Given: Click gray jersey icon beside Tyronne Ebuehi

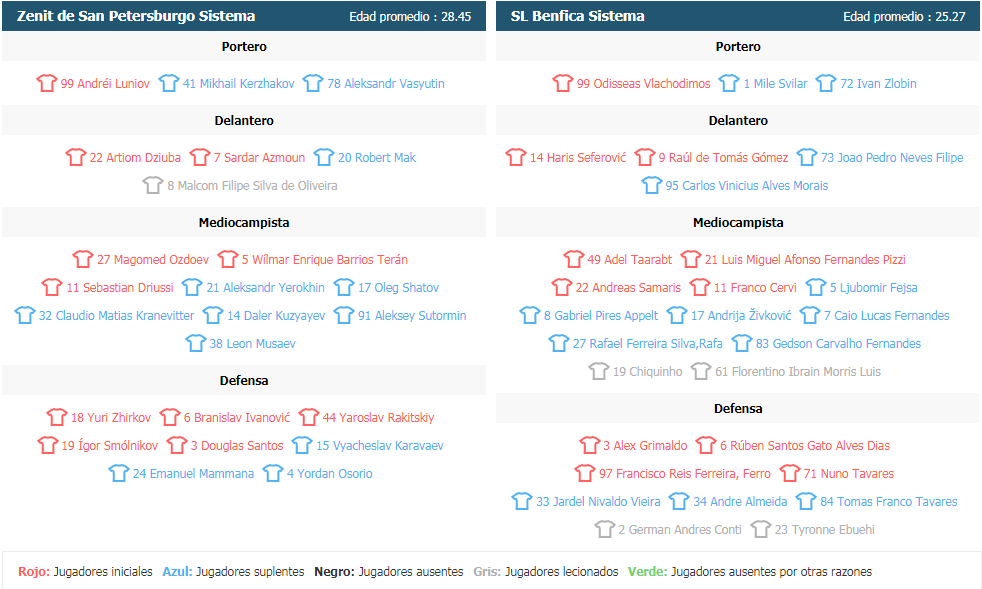Looking at the screenshot, I should (x=760, y=529).
